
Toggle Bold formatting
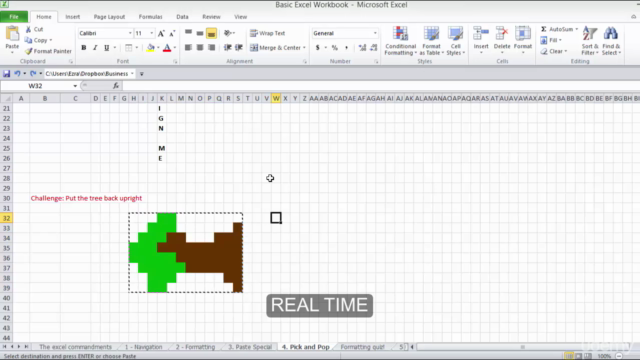coord(84,48)
